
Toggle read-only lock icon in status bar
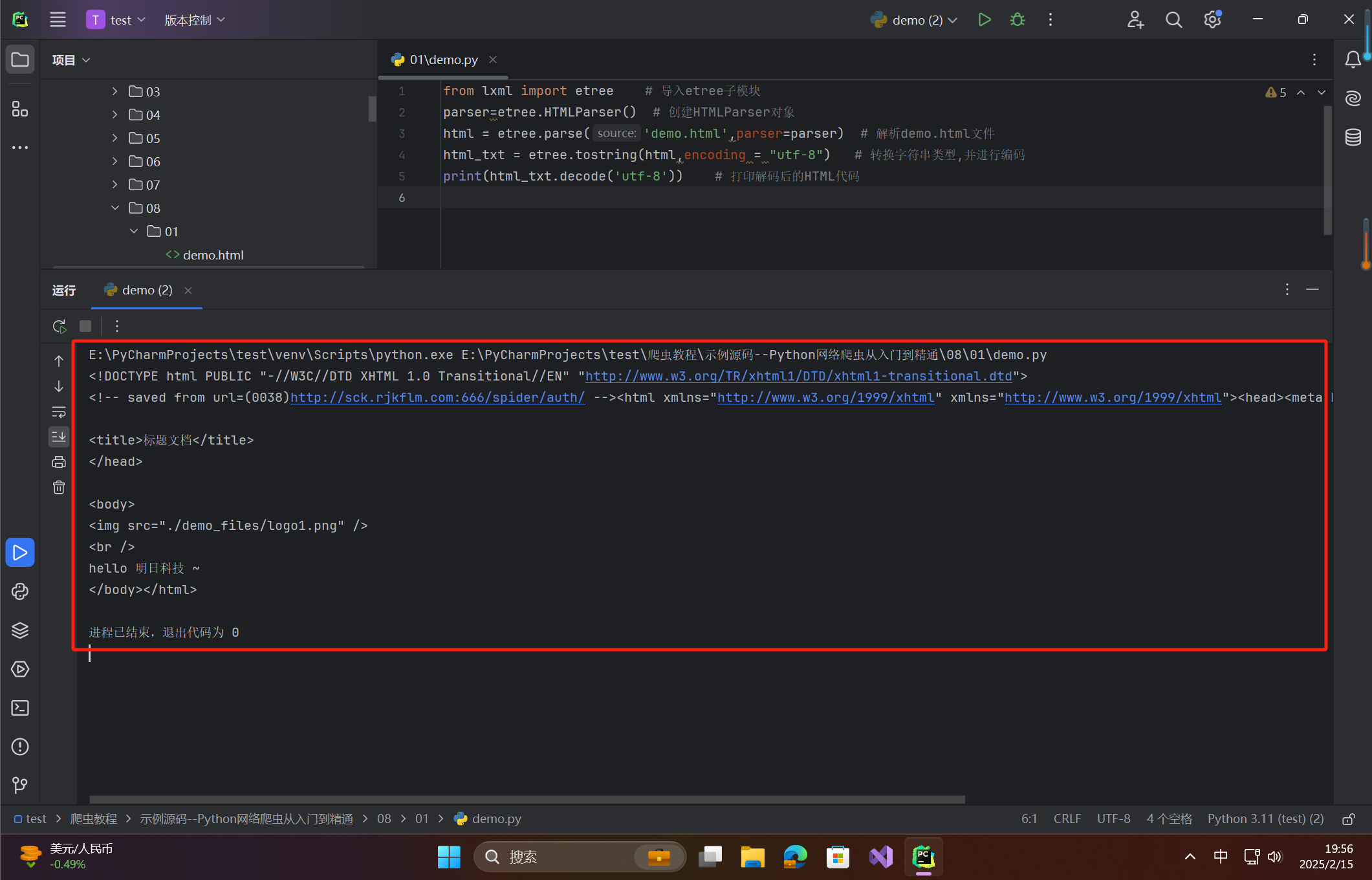tap(1349, 819)
